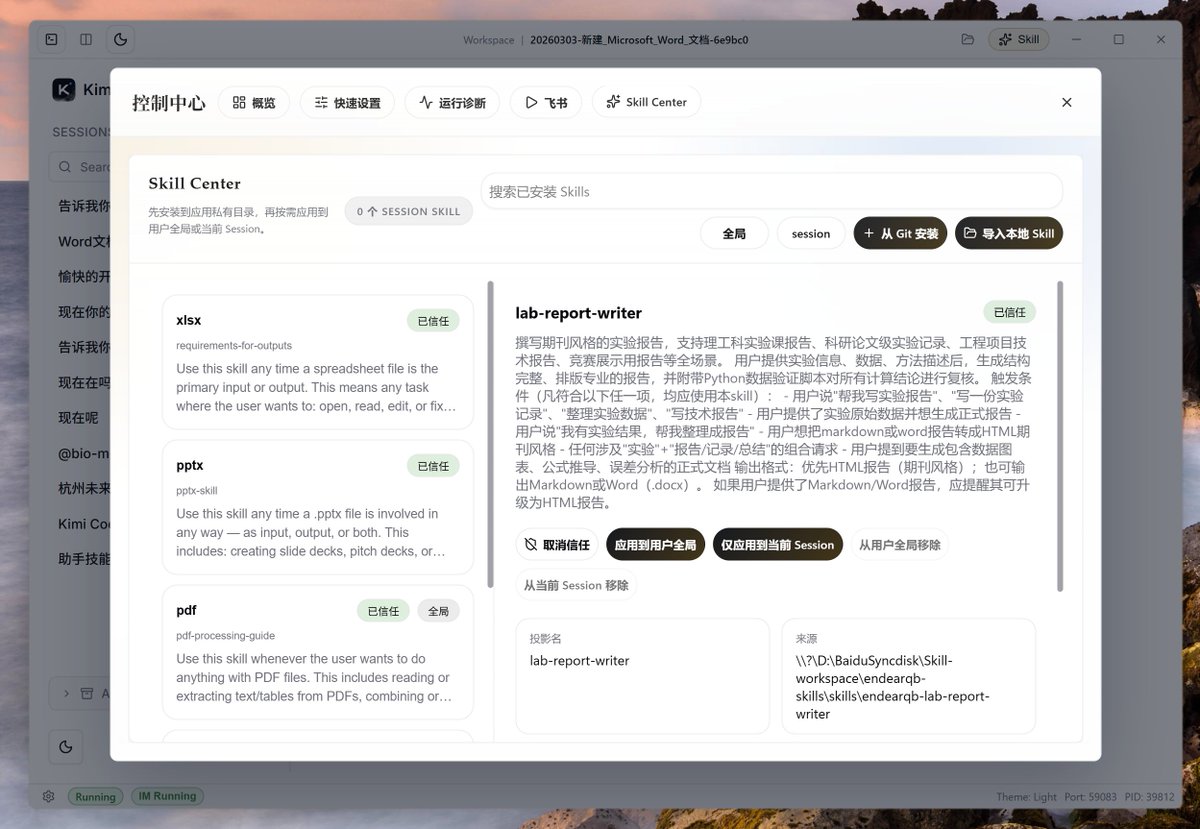Click the requirements-for-outputs subtitle
This screenshot has height=829, width=1200.
[x=234, y=346]
